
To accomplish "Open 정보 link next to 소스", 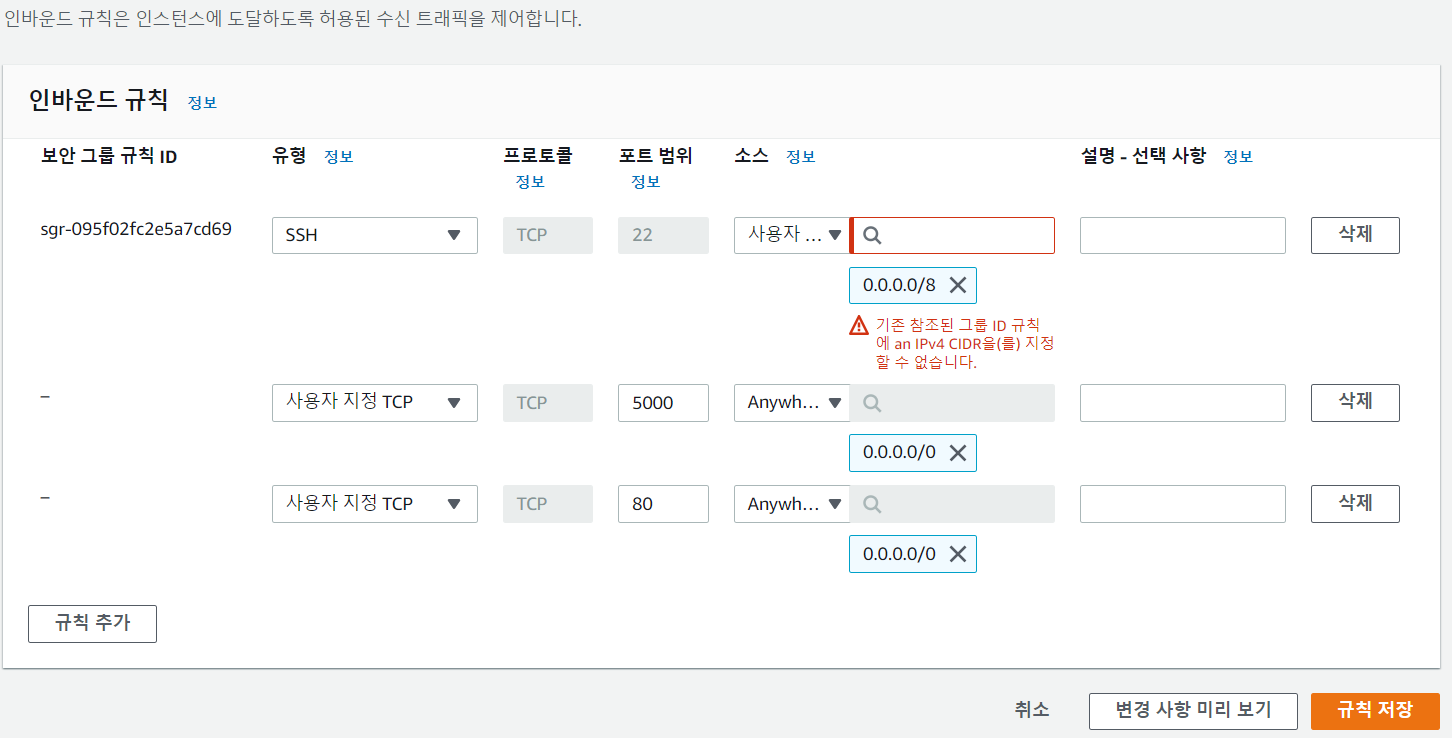I will pyautogui.click(x=800, y=157).
